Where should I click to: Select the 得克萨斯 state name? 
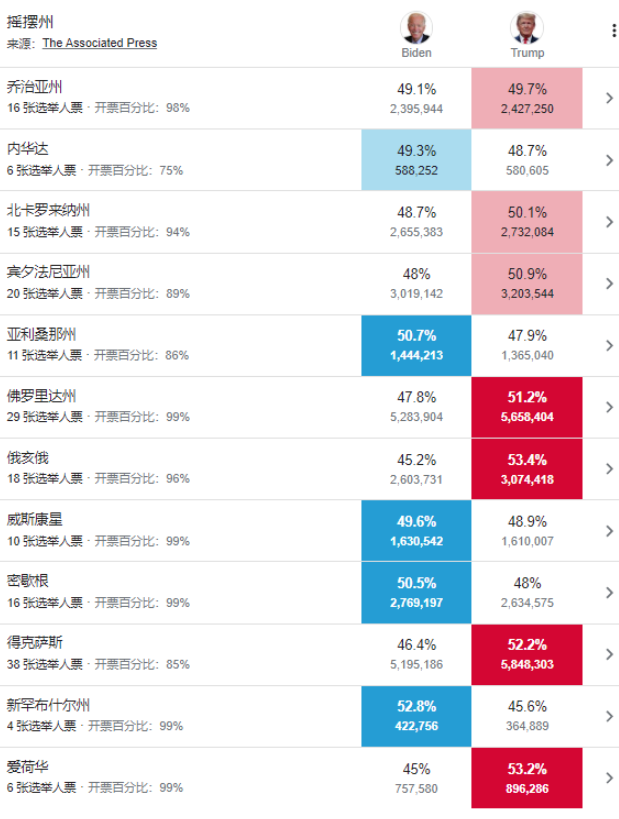tap(34, 642)
